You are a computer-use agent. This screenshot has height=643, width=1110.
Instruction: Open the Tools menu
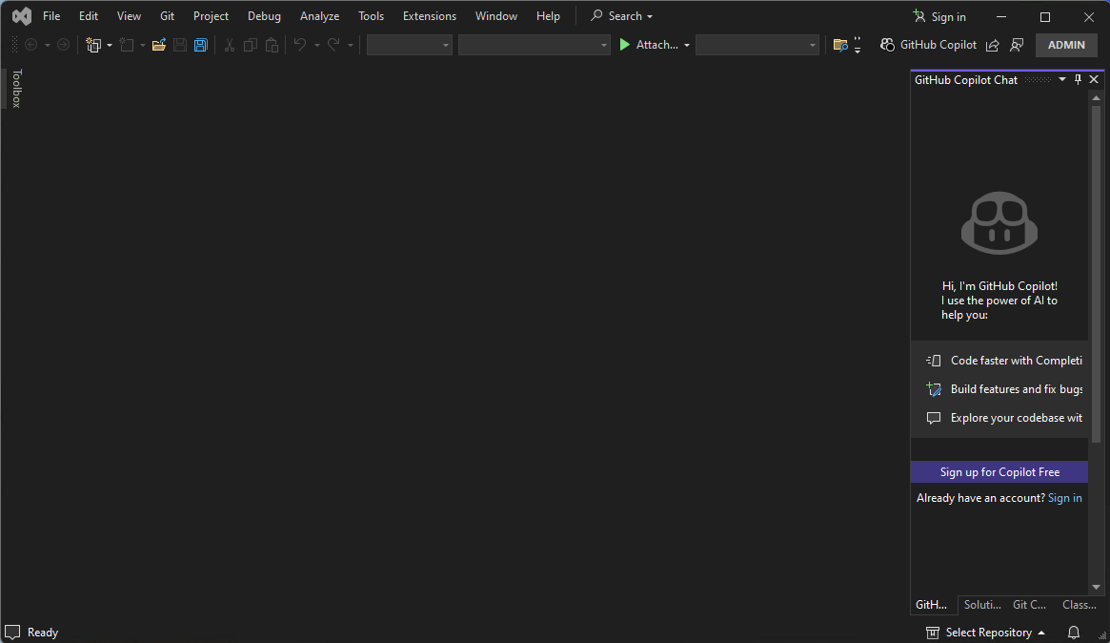click(371, 16)
